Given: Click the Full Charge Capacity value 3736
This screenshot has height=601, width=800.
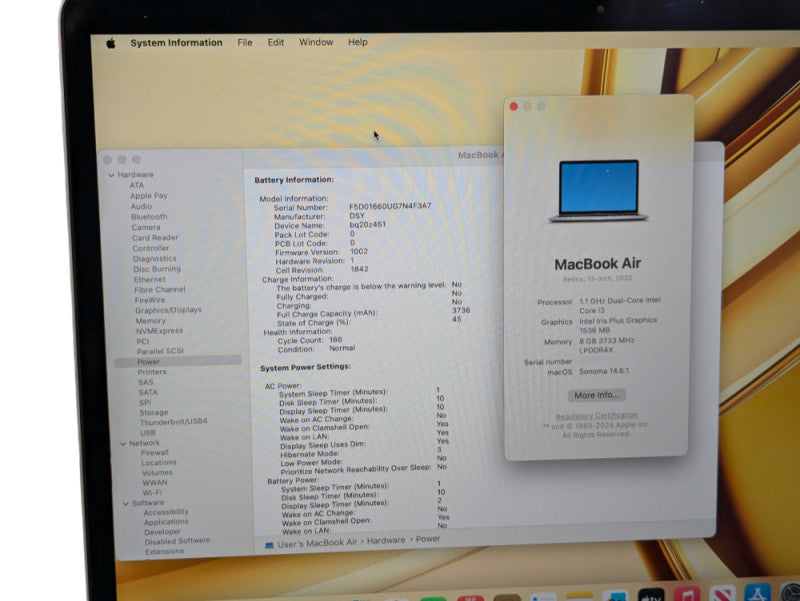Looking at the screenshot, I should 461,310.
